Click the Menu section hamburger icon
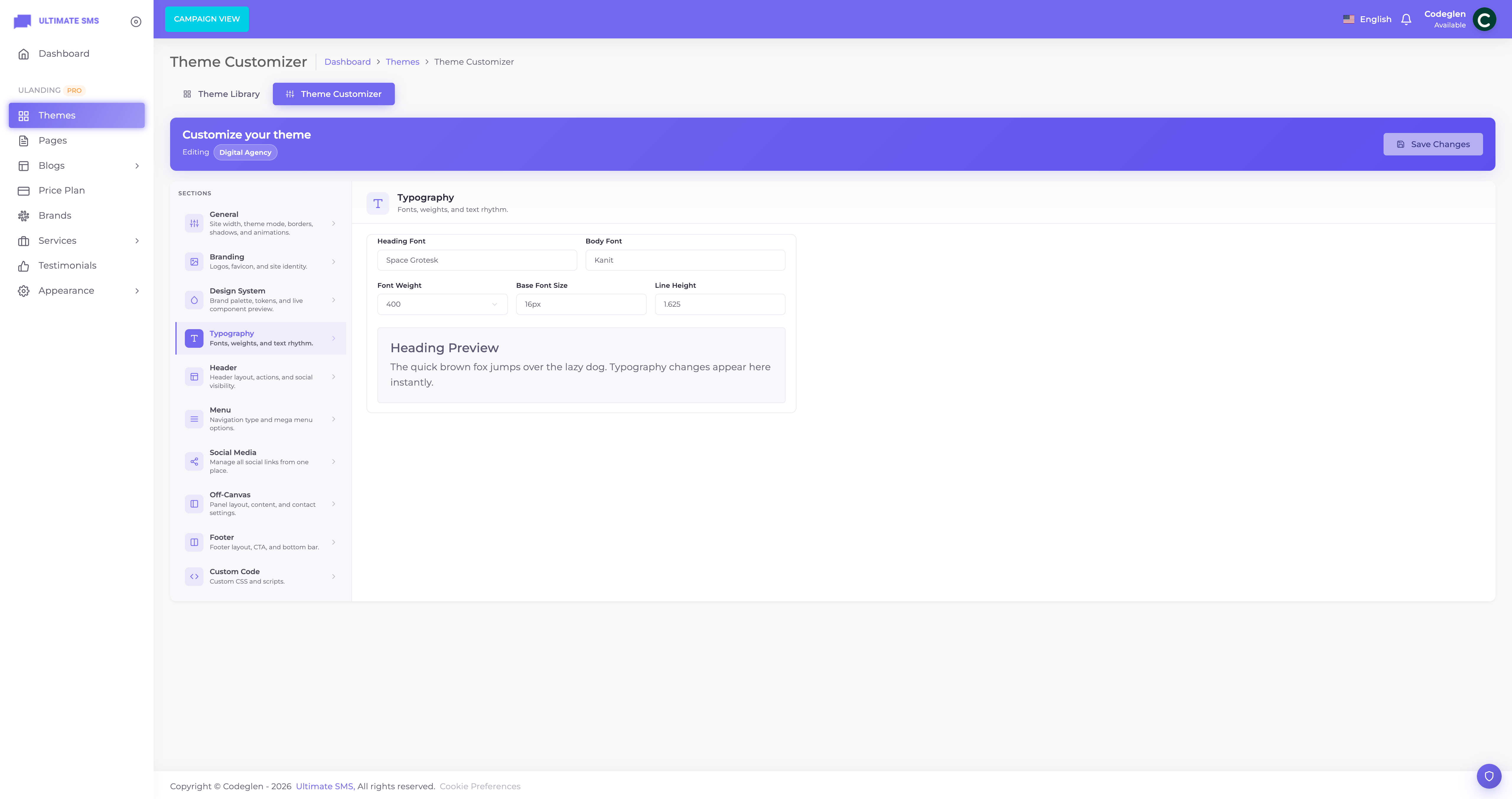 coord(194,419)
